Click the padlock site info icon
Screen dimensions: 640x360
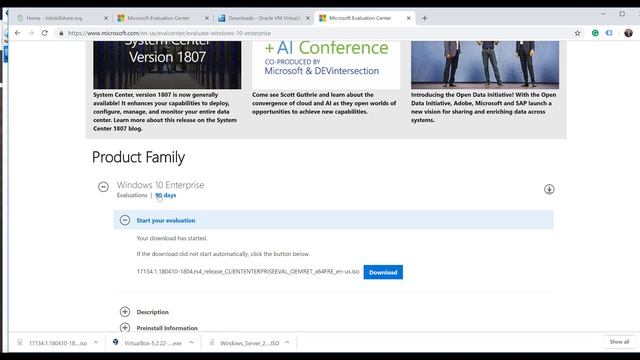61,33
